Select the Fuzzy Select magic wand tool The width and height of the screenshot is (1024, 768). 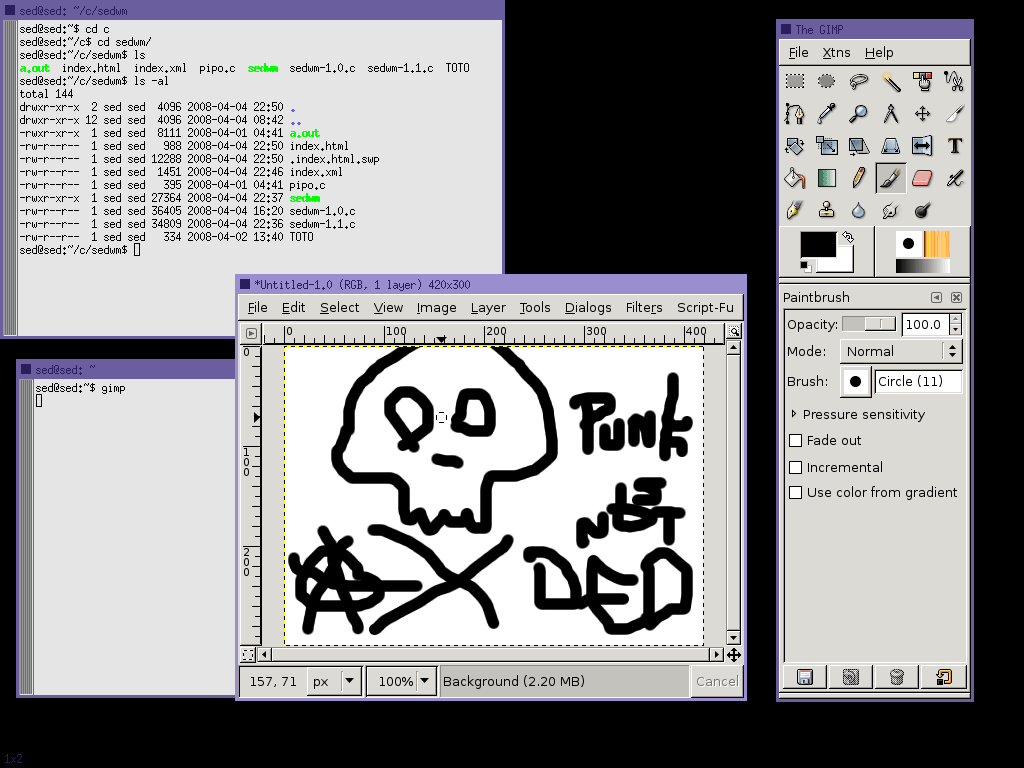click(891, 82)
